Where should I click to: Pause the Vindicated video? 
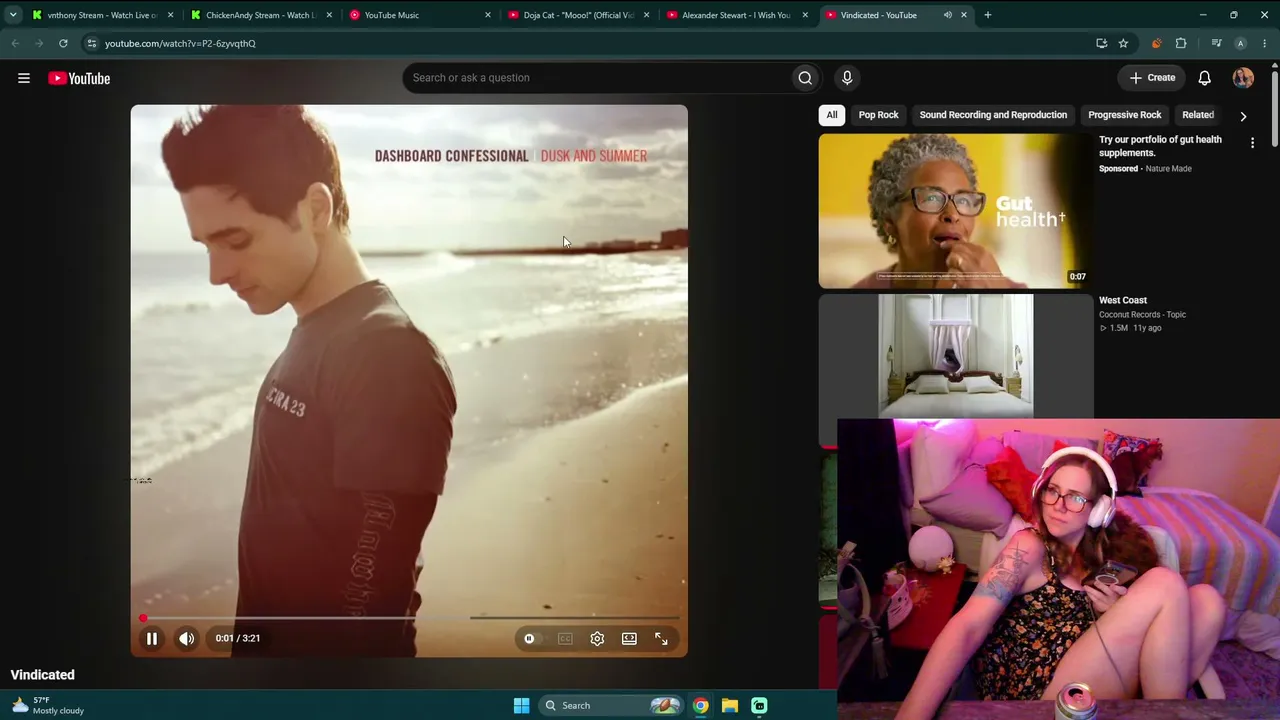[x=152, y=638]
